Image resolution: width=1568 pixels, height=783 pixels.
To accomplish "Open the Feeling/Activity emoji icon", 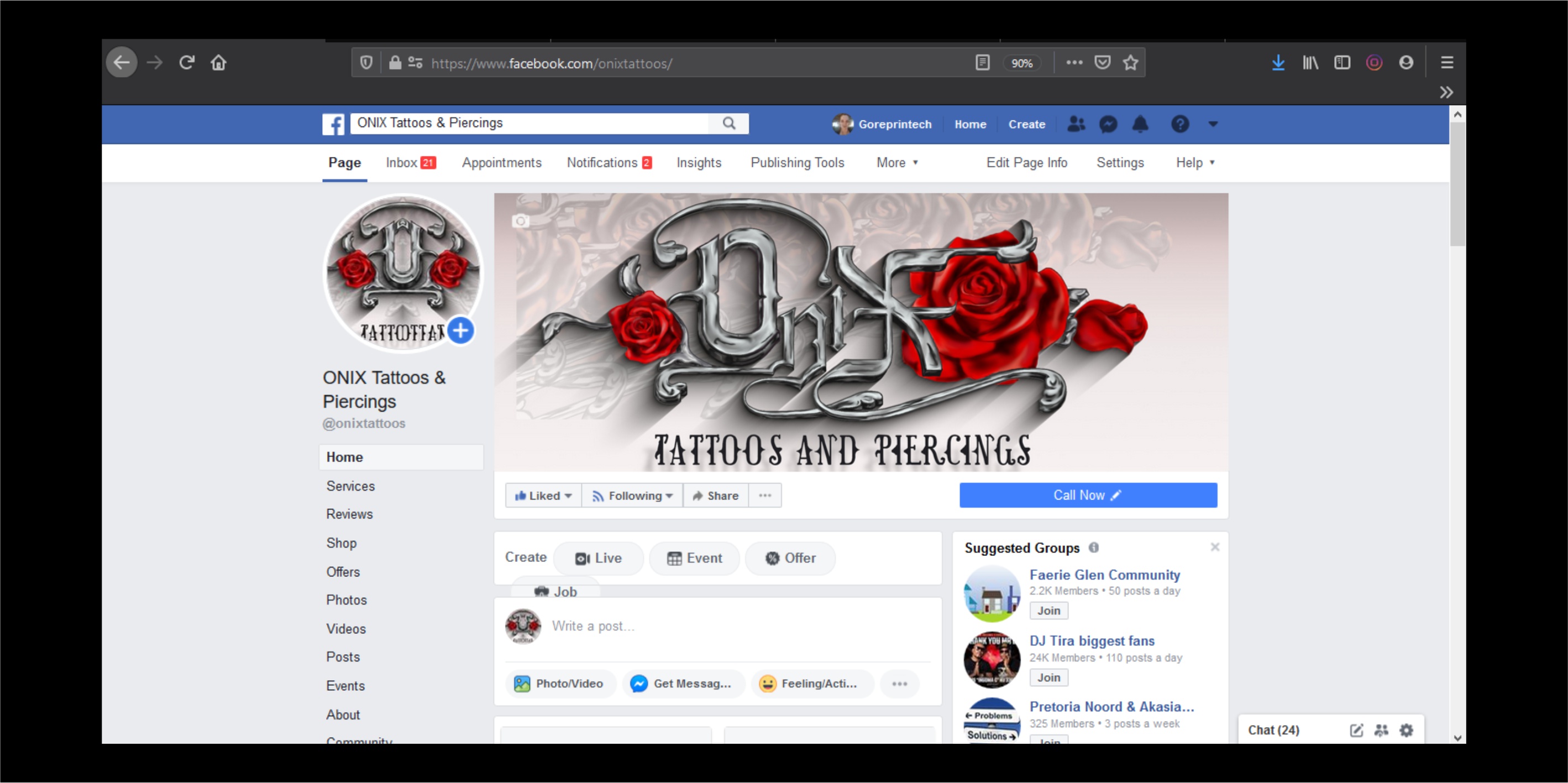I will pyautogui.click(x=768, y=683).
